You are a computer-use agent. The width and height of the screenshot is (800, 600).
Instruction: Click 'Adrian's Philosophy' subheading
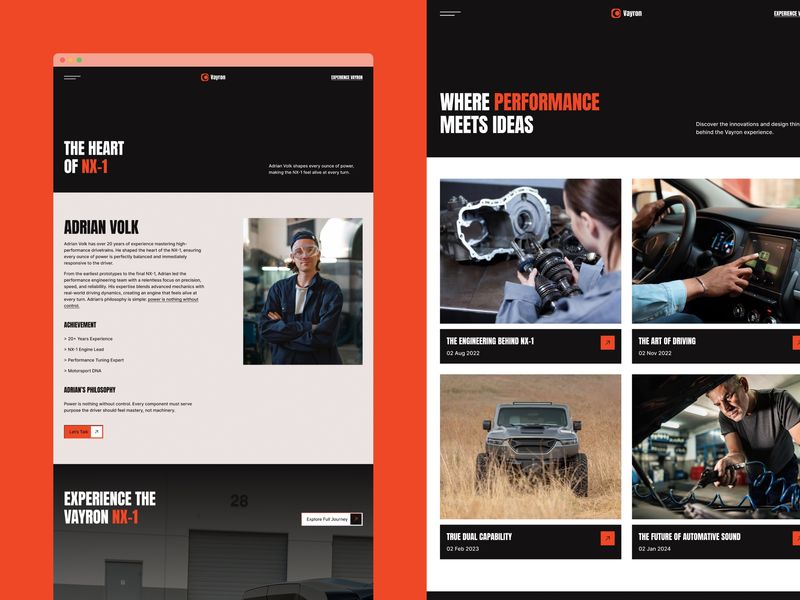point(90,390)
